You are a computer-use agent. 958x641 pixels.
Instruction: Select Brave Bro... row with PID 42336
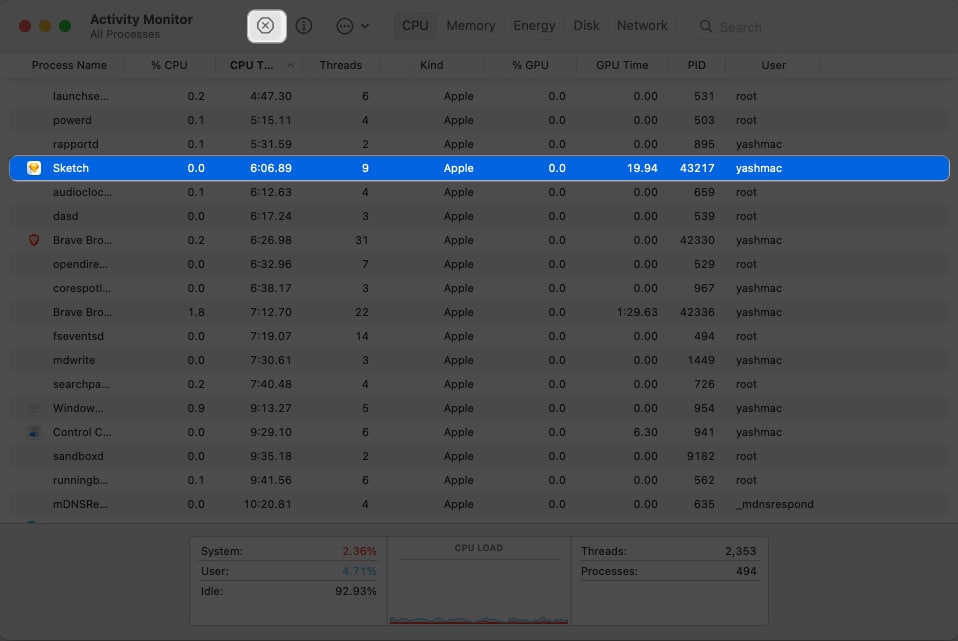click(479, 312)
